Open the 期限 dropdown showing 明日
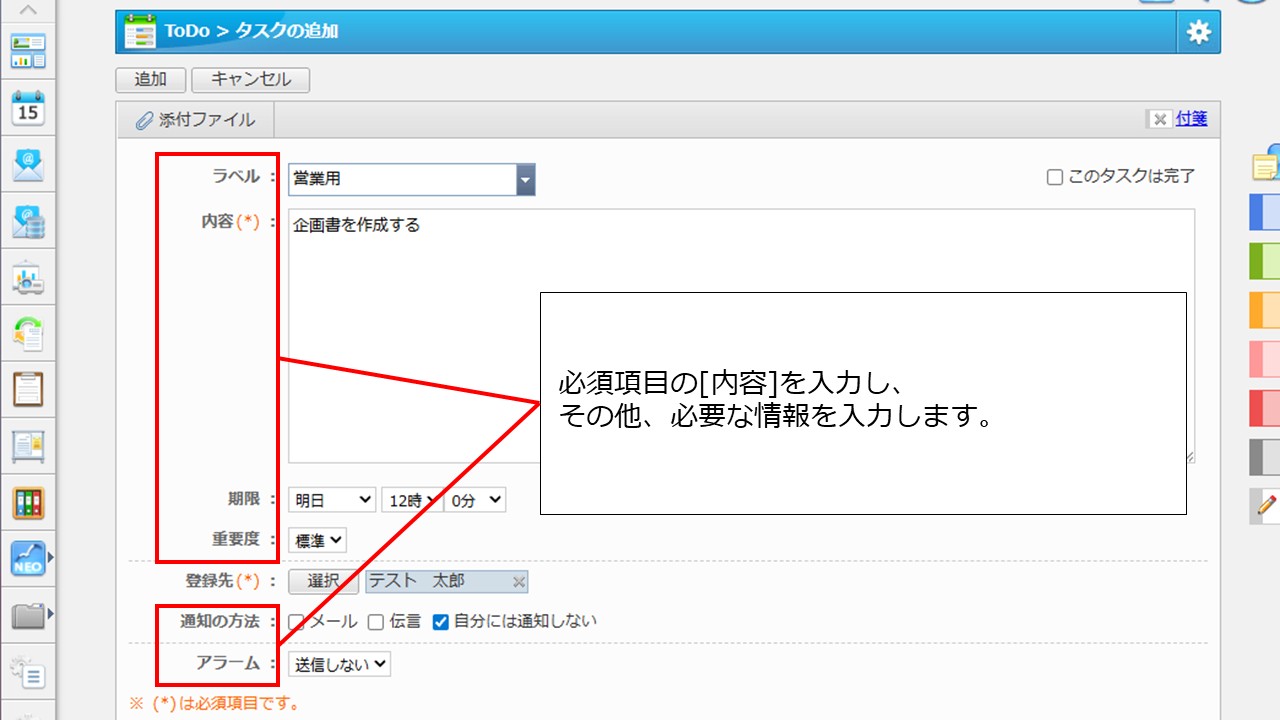Image resolution: width=1280 pixels, height=720 pixels. 332,500
